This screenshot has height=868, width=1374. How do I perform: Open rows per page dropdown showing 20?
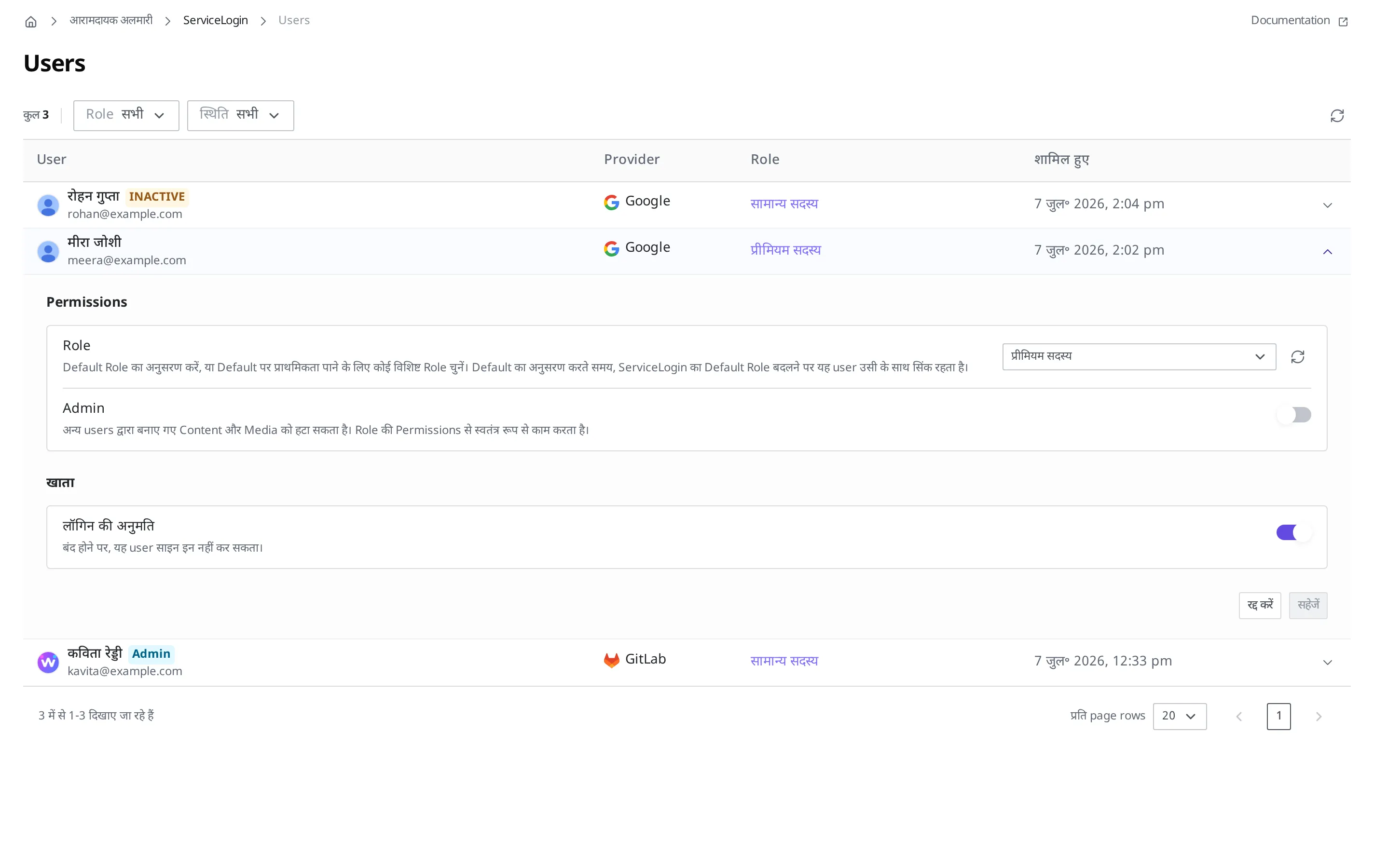click(1180, 716)
